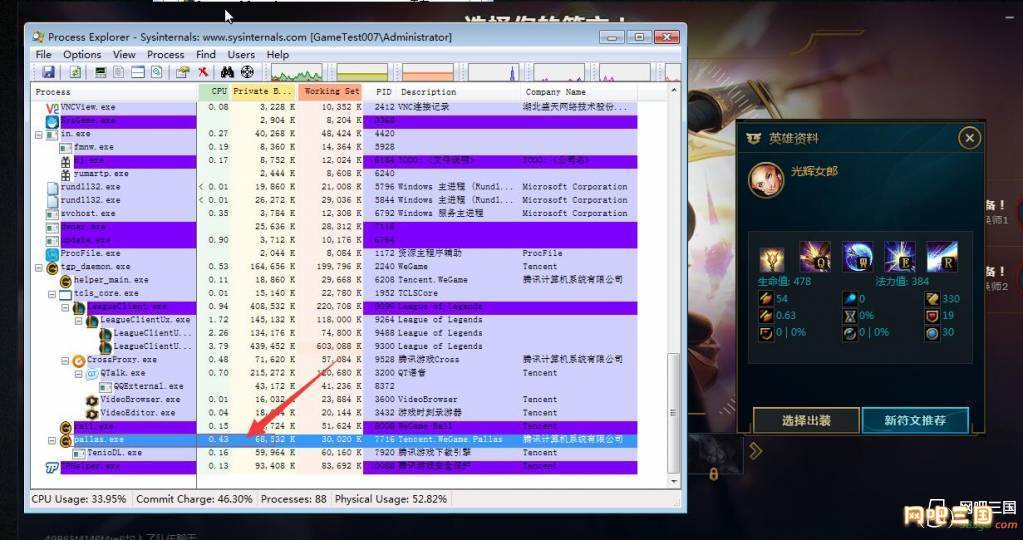Sort by the PID column header
Viewport: 1023px width, 540px height.
coord(380,92)
